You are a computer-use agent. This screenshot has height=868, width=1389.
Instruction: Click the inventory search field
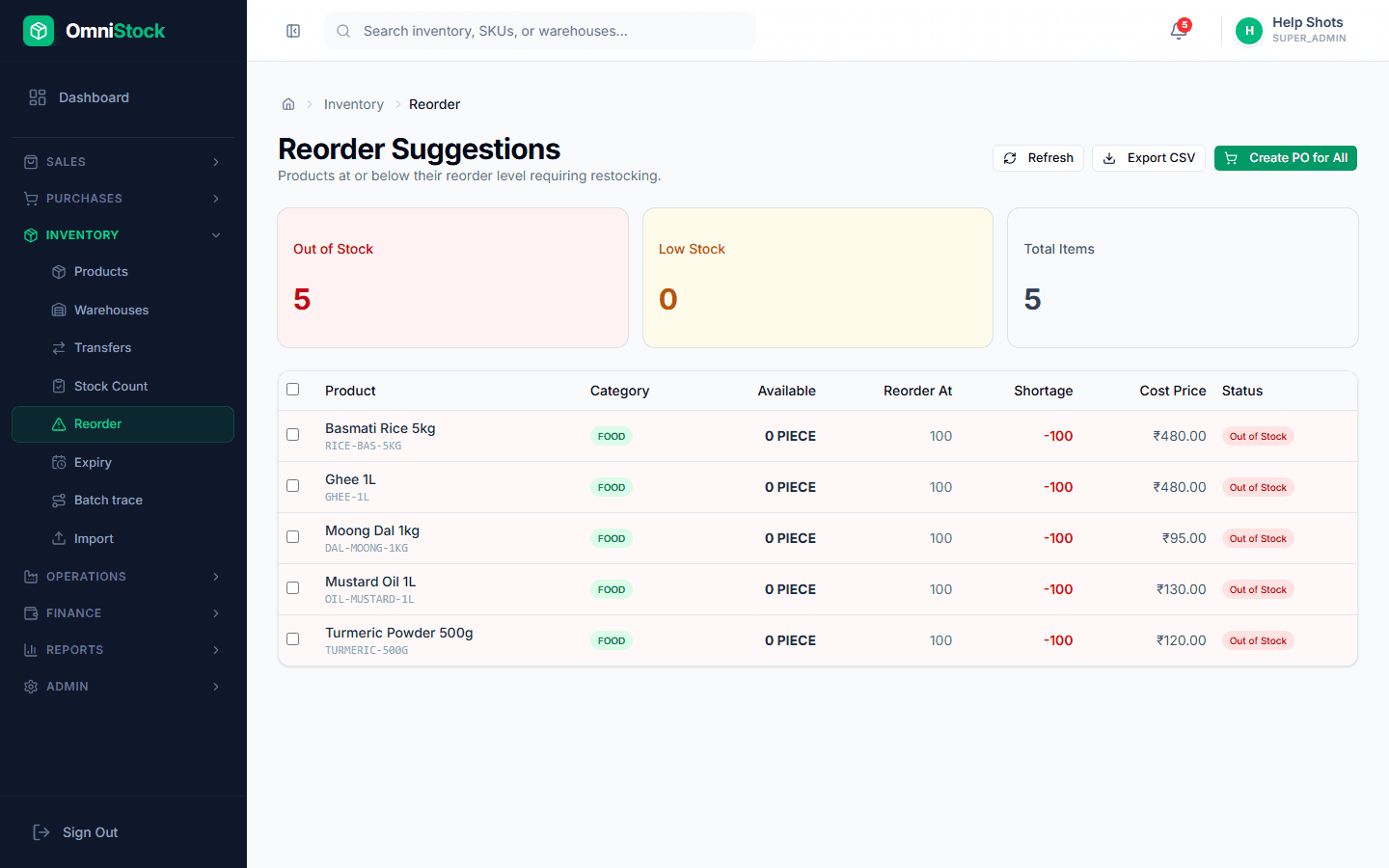(540, 31)
